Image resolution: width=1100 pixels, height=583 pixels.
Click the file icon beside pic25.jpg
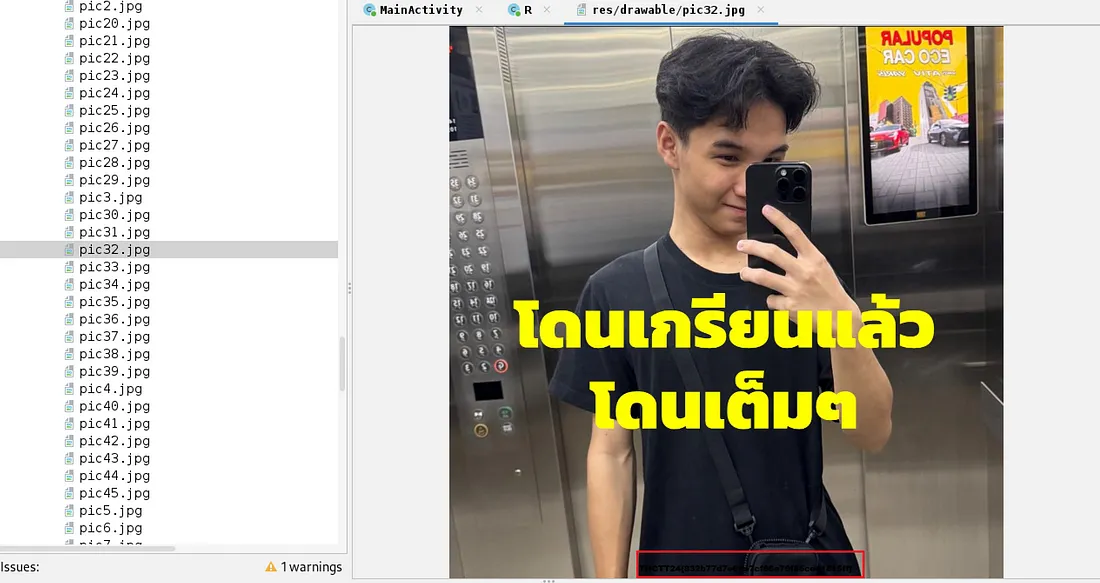tap(69, 110)
